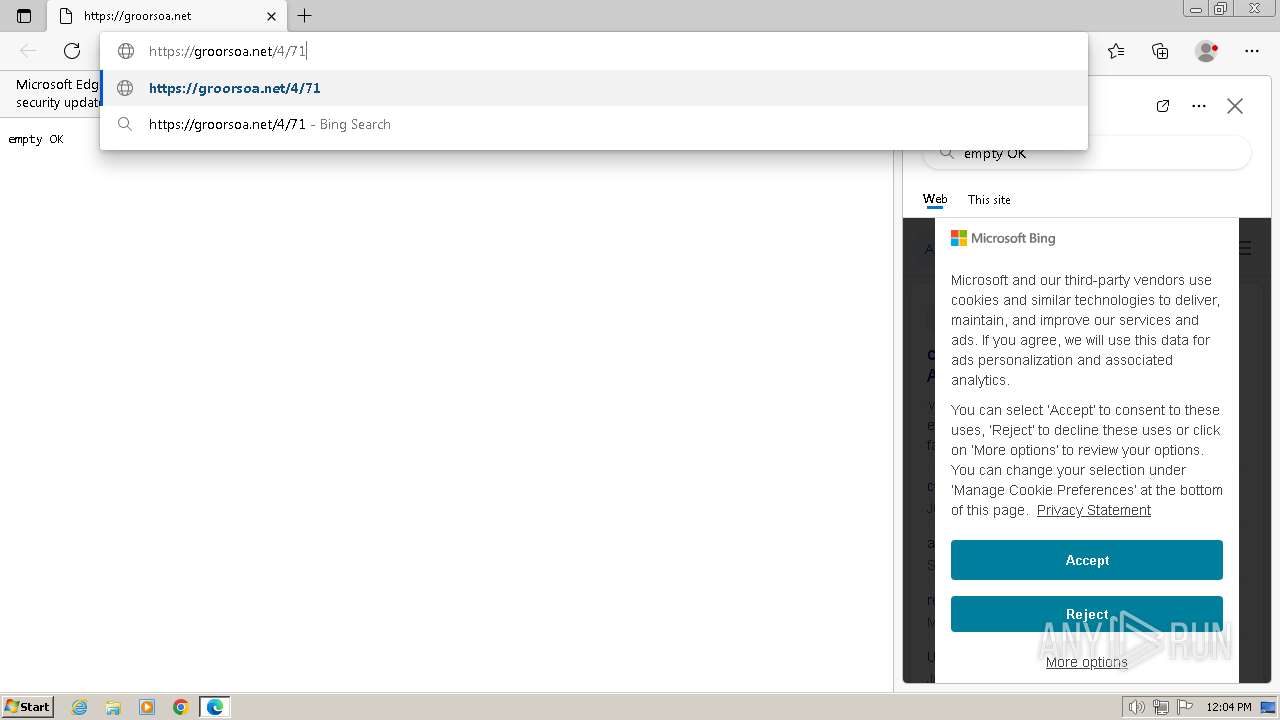The width and height of the screenshot is (1280, 720).
Task: Accept the Bing cookies
Action: pos(1087,560)
